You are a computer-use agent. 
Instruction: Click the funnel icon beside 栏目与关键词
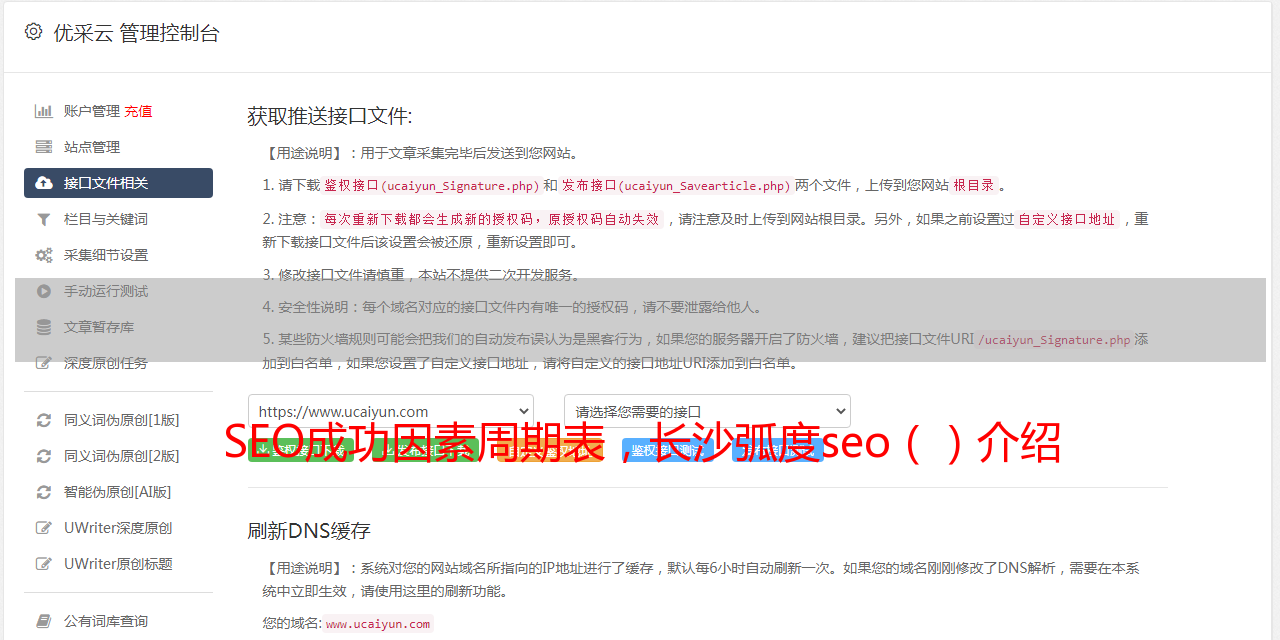[44, 219]
